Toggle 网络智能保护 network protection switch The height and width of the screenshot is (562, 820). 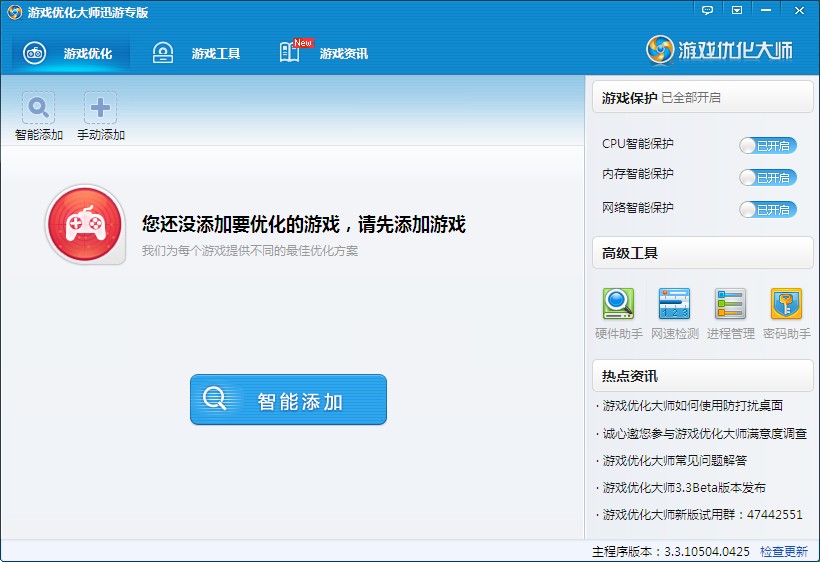pos(767,210)
